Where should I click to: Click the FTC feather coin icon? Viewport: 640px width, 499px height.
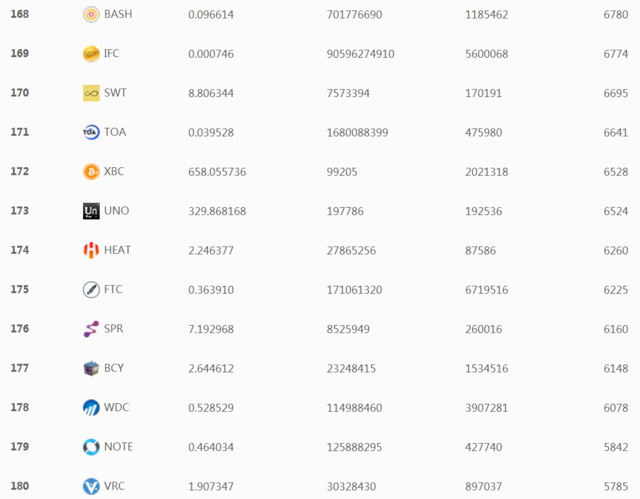coord(91,290)
